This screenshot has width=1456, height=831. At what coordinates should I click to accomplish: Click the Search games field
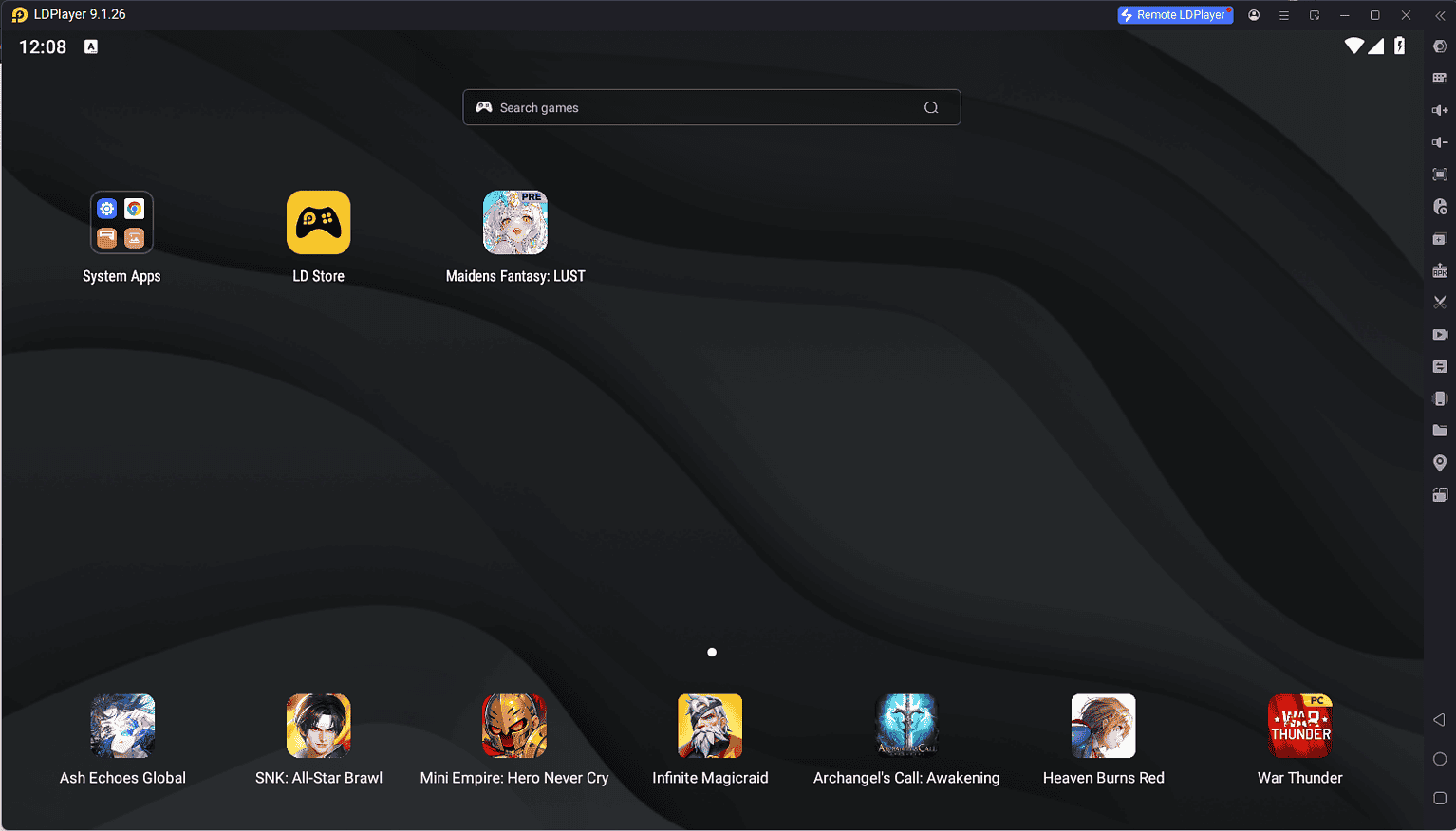click(711, 107)
